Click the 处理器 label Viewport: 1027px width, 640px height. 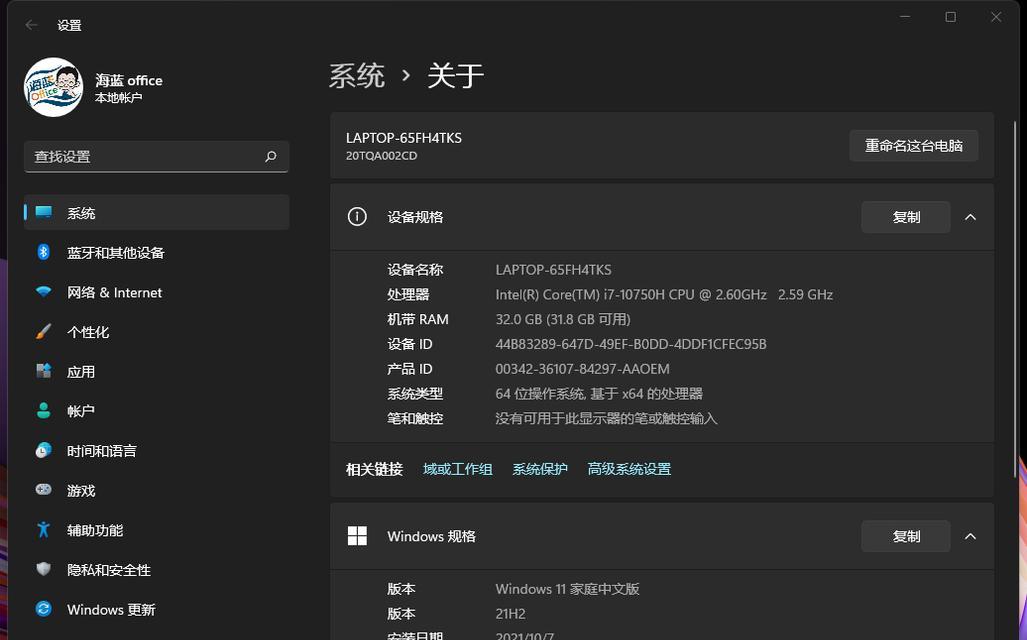pyautogui.click(x=407, y=295)
